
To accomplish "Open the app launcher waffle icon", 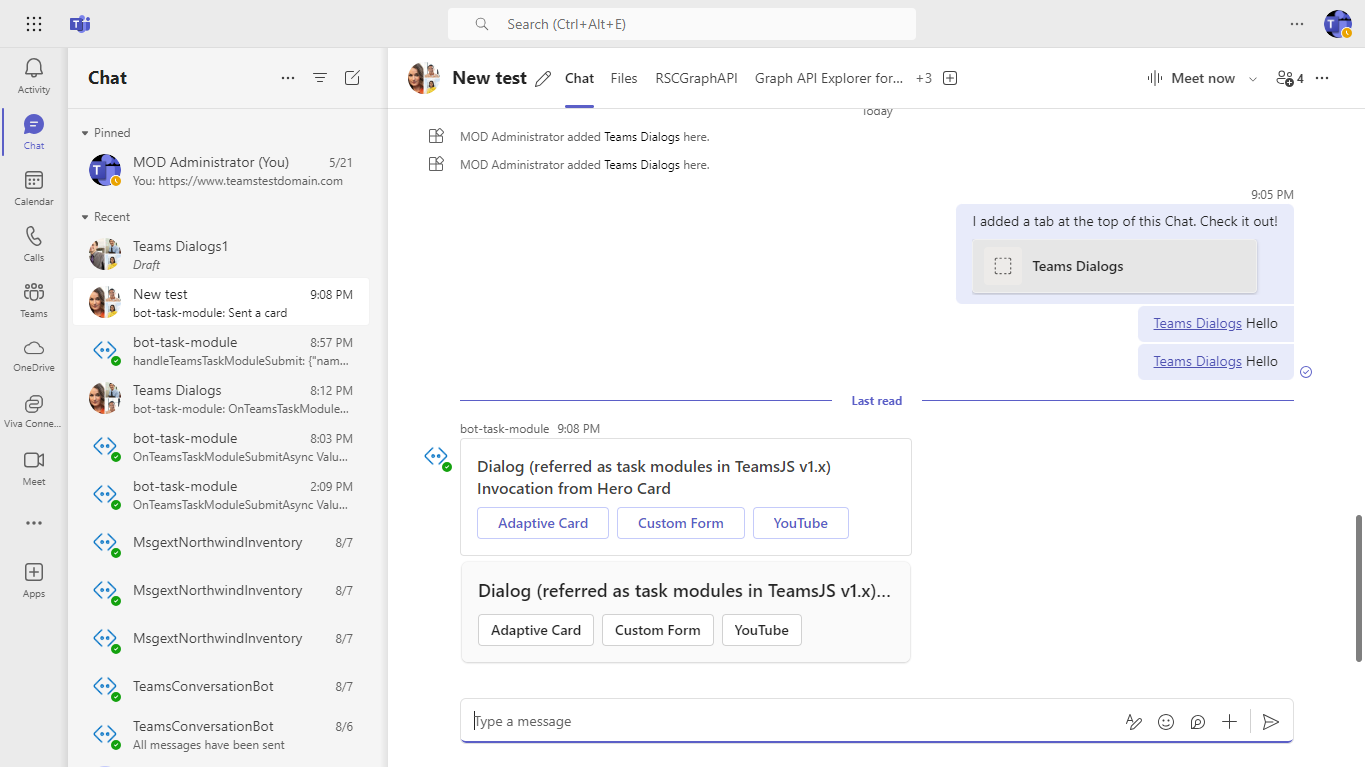I will (34, 24).
